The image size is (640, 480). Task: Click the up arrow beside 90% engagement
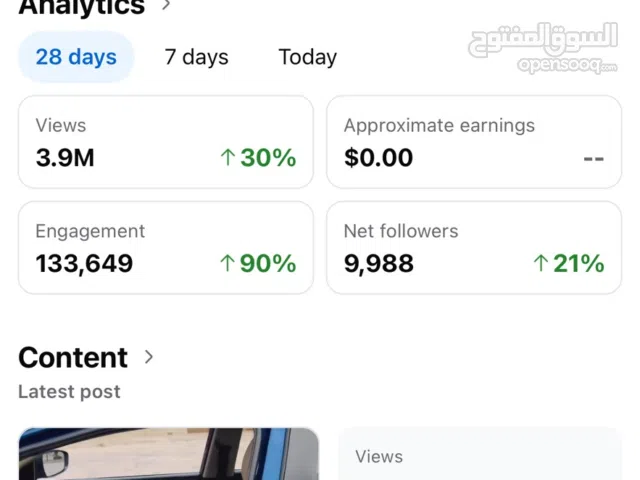(x=227, y=264)
